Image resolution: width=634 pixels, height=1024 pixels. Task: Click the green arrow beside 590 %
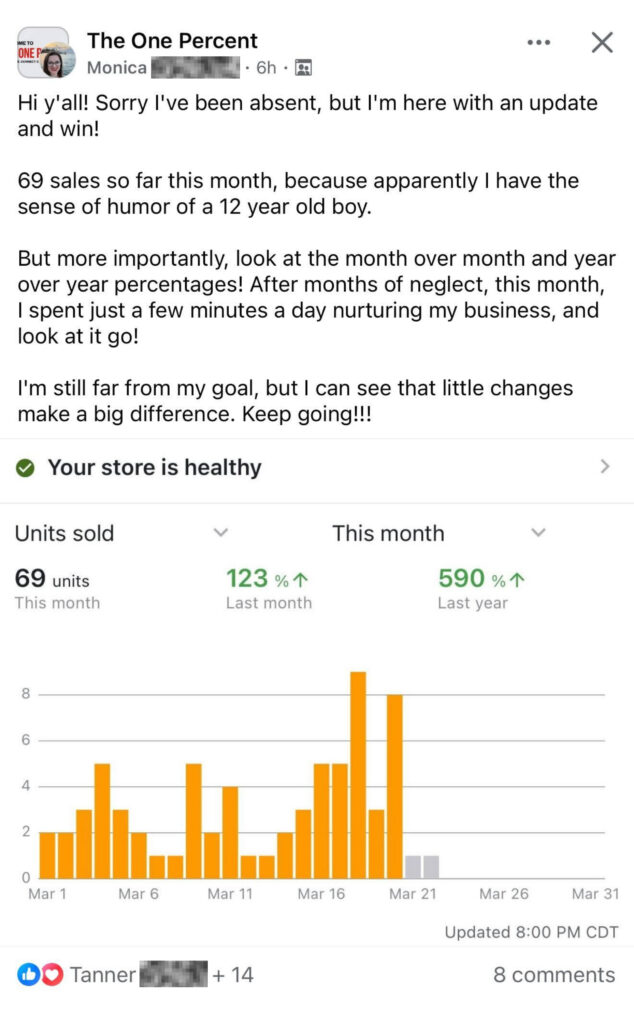tap(517, 579)
